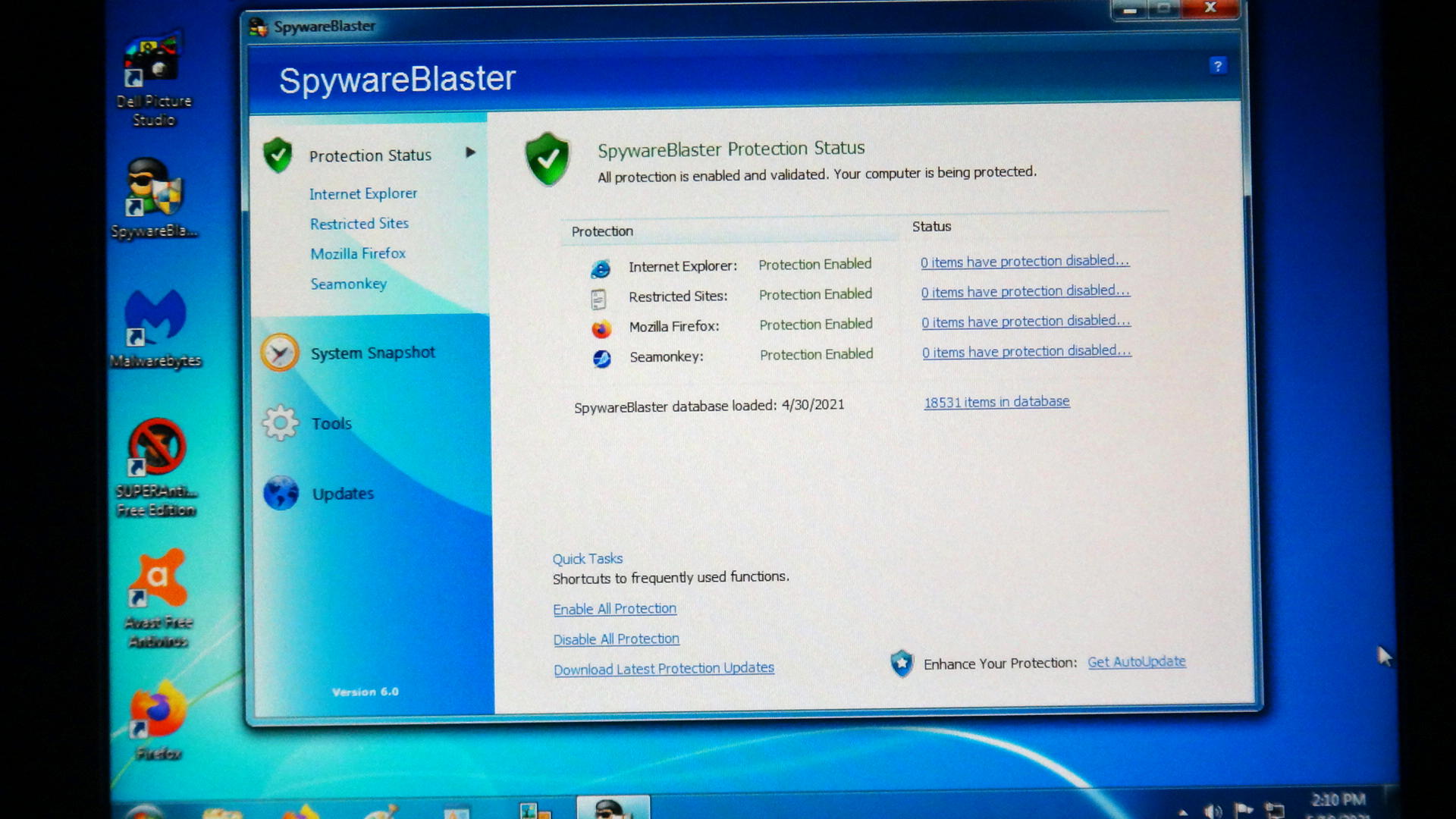Click the green shield beside Protection Status sidebar
This screenshot has width=1456, height=819.
(278, 155)
